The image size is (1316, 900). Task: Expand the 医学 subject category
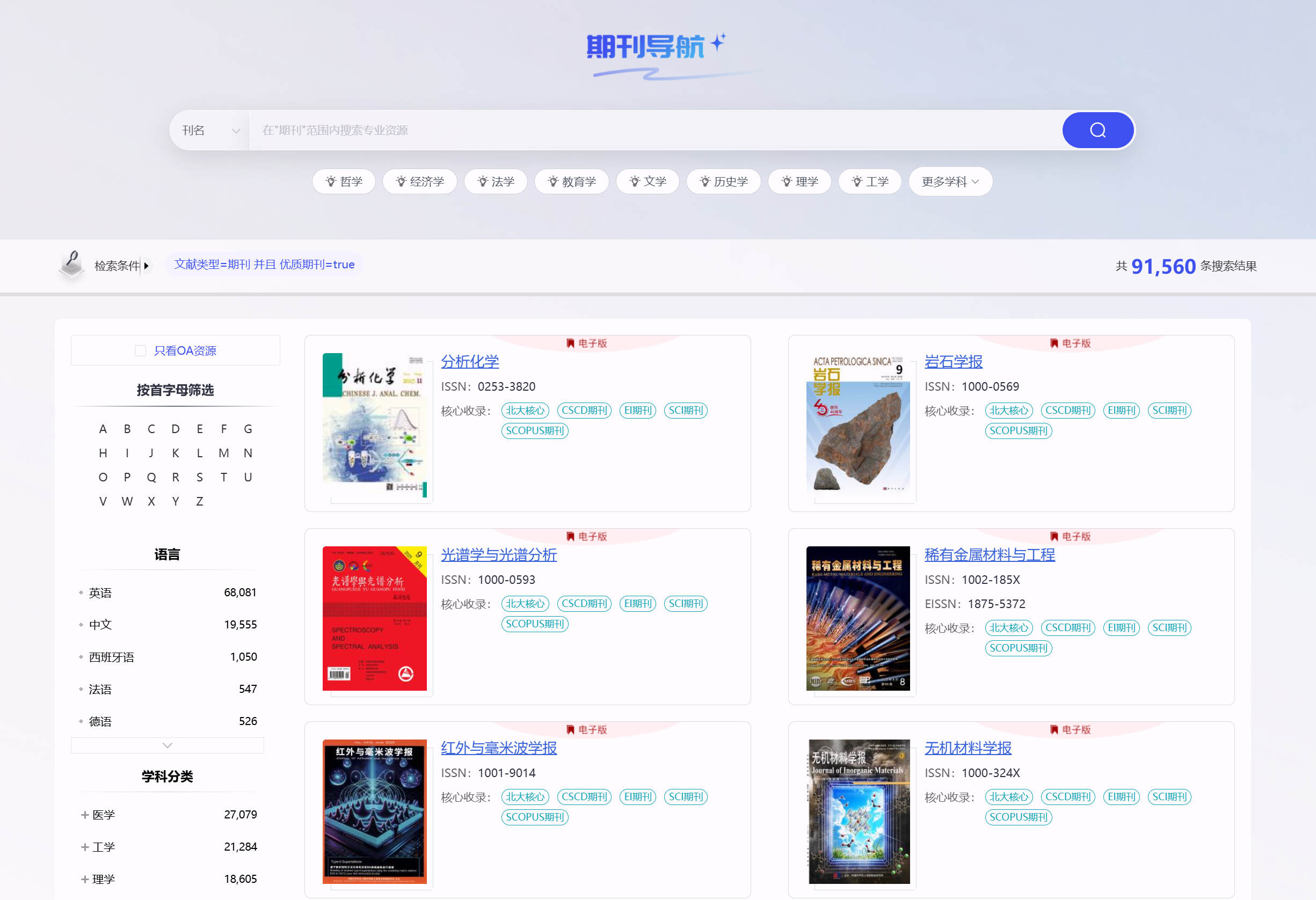tap(85, 815)
